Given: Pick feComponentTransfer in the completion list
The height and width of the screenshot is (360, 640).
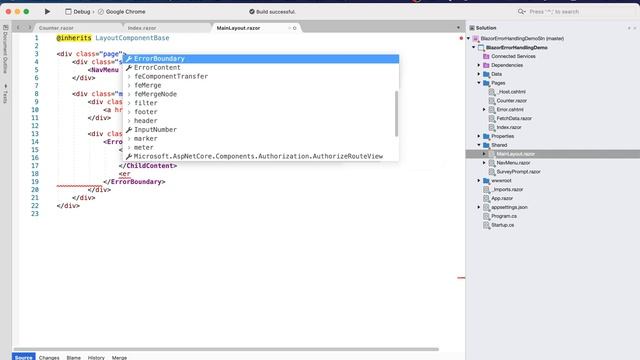Looking at the screenshot, I should (261, 76).
